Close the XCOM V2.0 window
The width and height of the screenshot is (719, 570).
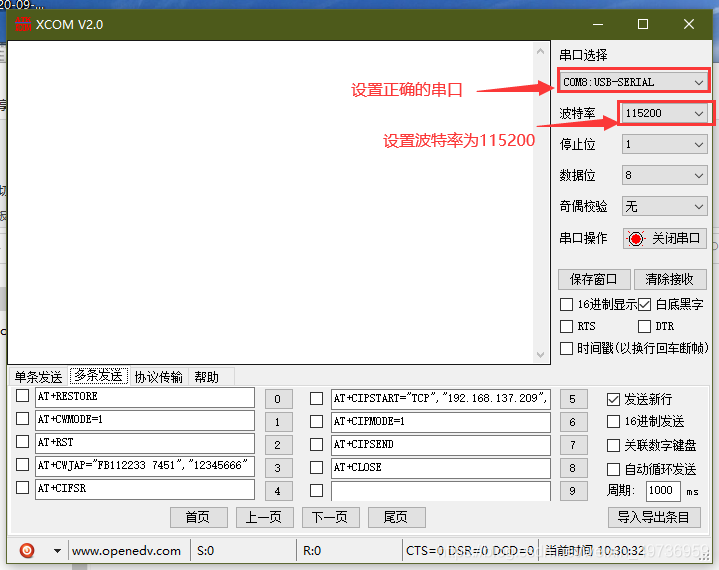[x=689, y=24]
